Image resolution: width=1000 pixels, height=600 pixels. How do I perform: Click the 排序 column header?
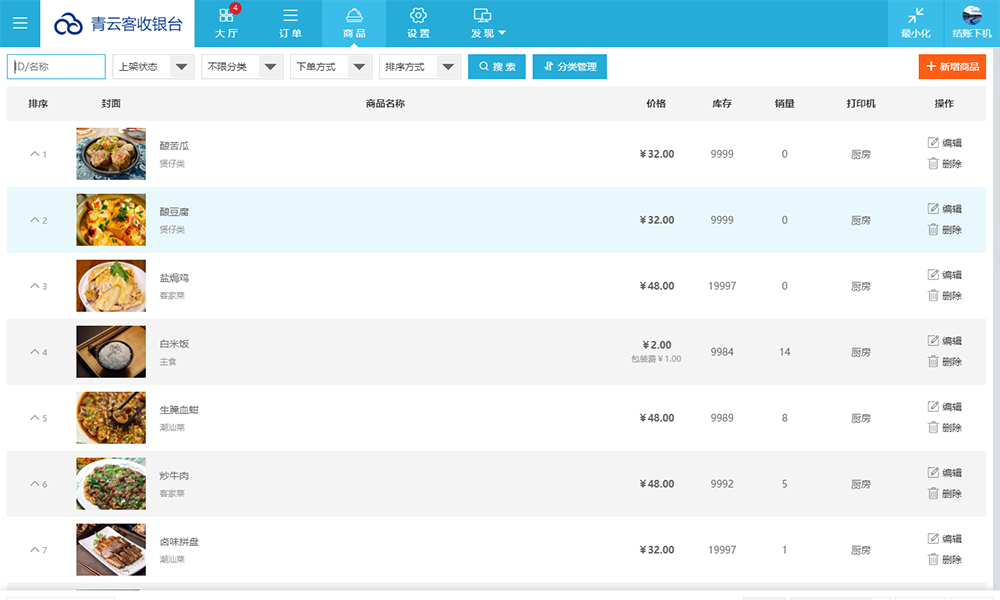38,103
